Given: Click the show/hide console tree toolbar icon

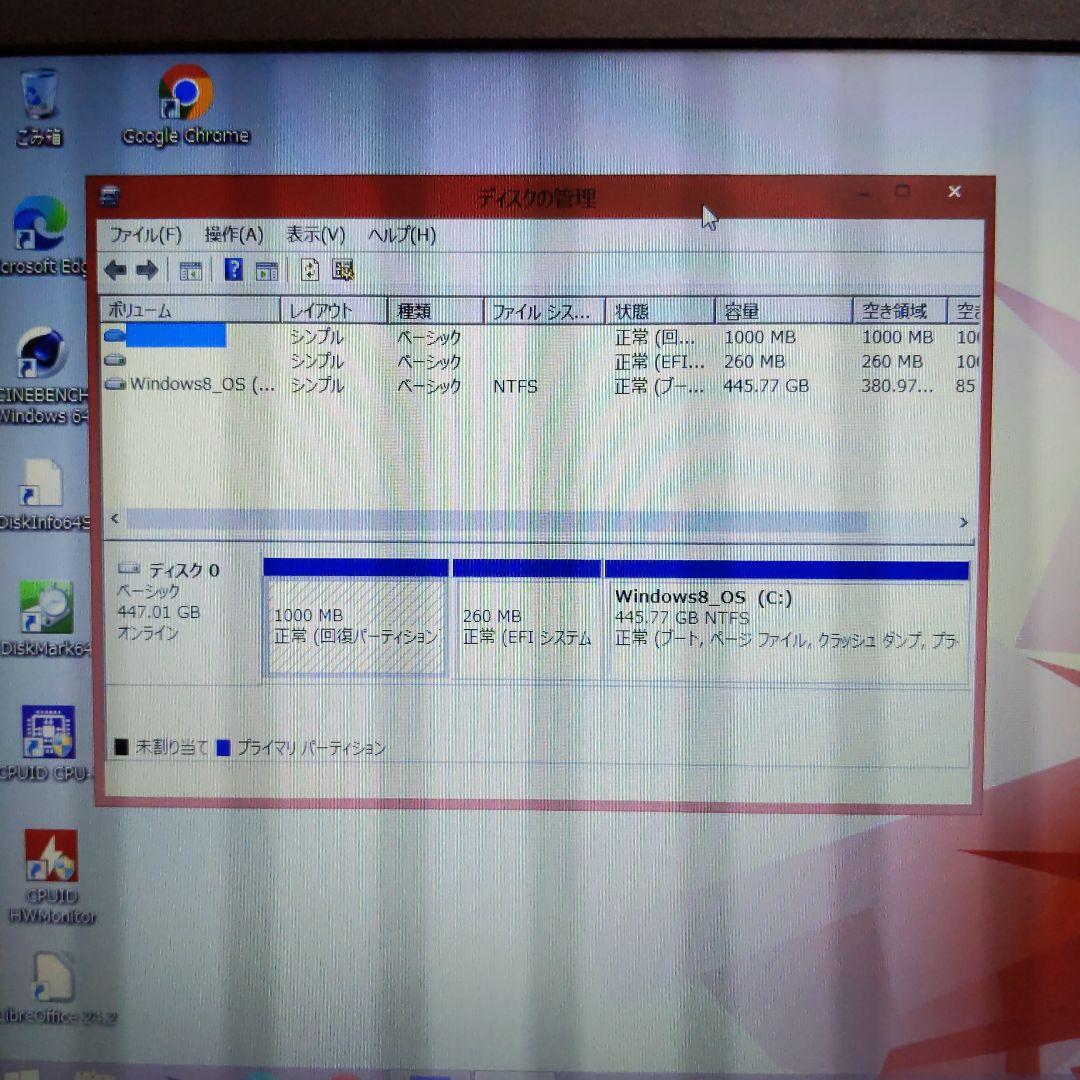Looking at the screenshot, I should (x=192, y=270).
